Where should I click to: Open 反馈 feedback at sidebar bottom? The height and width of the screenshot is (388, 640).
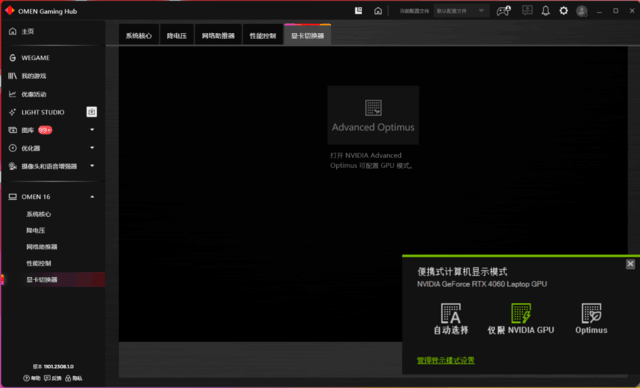(x=53, y=378)
